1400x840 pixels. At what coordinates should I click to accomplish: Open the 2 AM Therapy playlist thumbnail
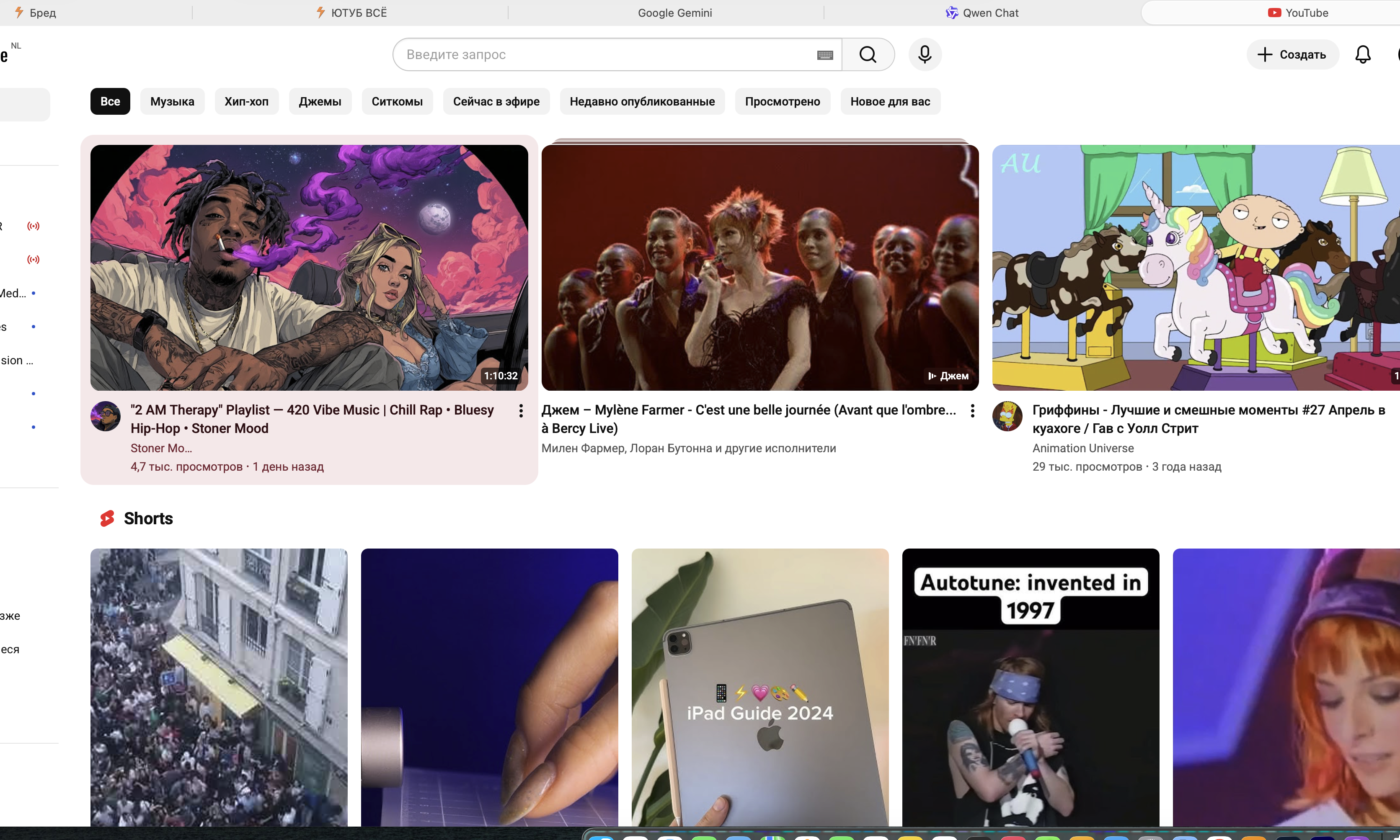(x=309, y=268)
